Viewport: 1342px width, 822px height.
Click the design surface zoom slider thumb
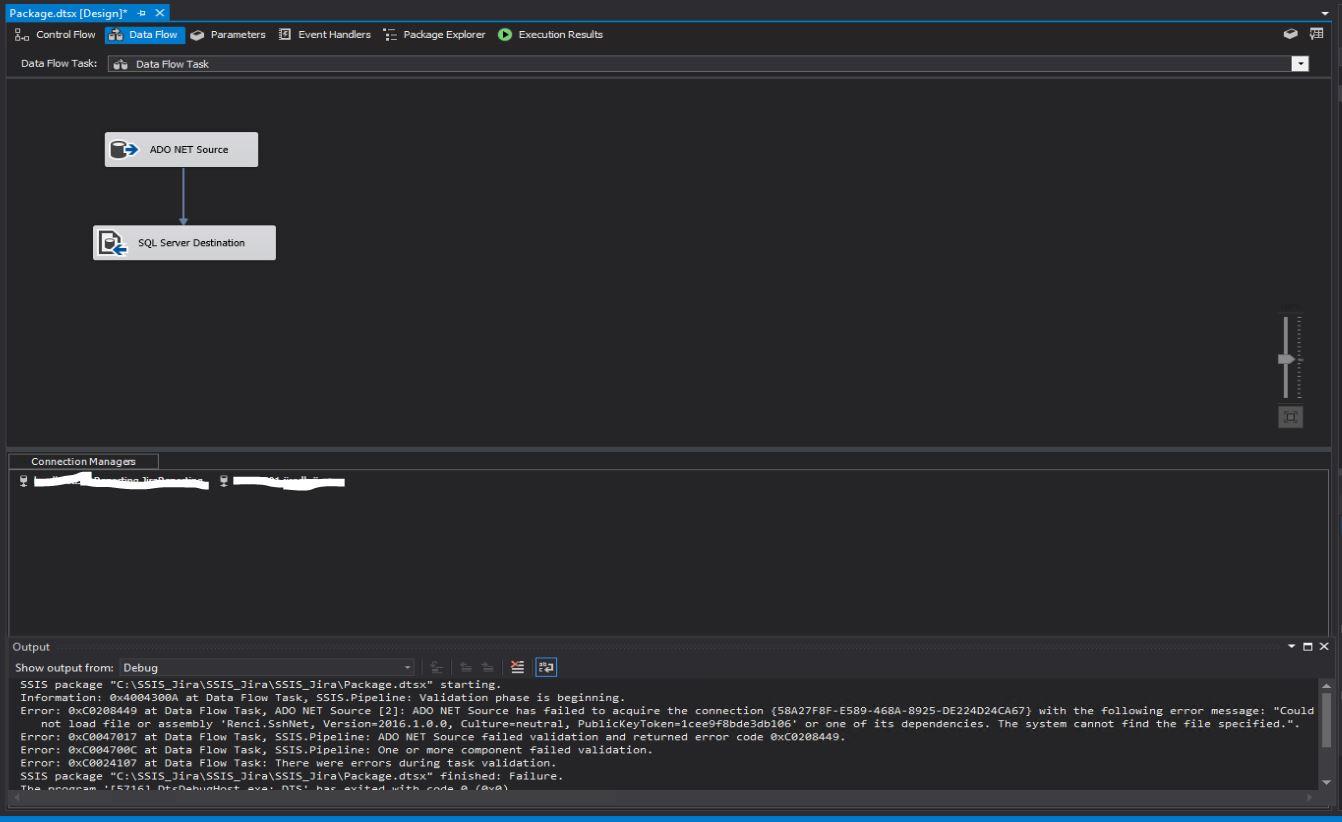point(1288,359)
